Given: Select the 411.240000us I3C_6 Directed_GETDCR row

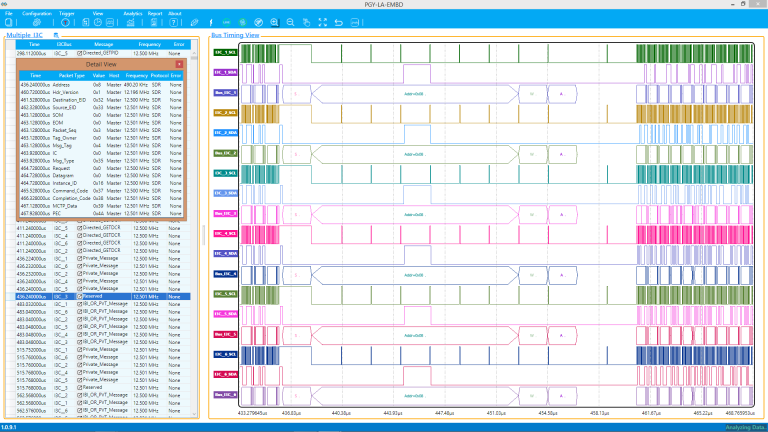Looking at the screenshot, I should [103, 243].
